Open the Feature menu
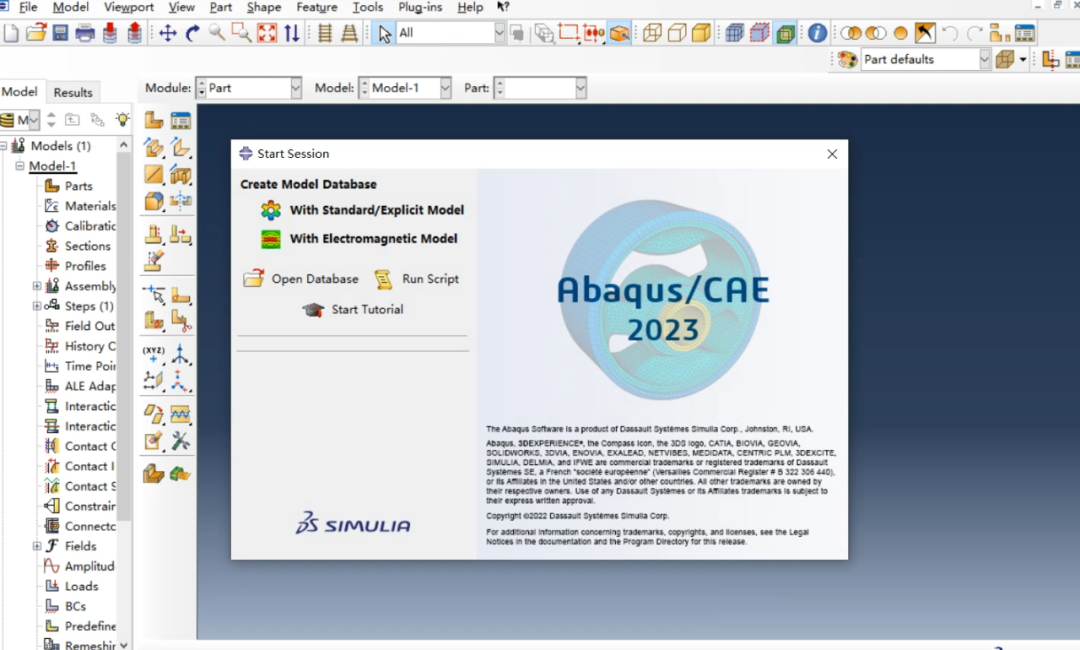Image resolution: width=1080 pixels, height=650 pixels. click(317, 7)
